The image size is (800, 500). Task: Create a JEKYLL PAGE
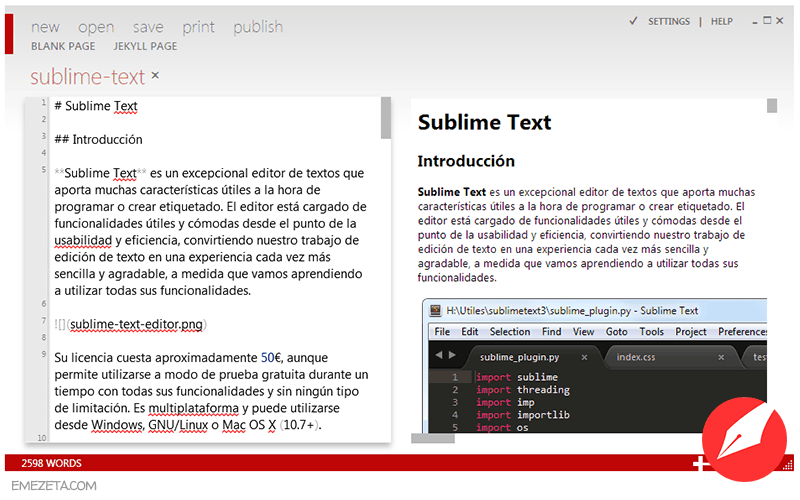pyautogui.click(x=145, y=46)
